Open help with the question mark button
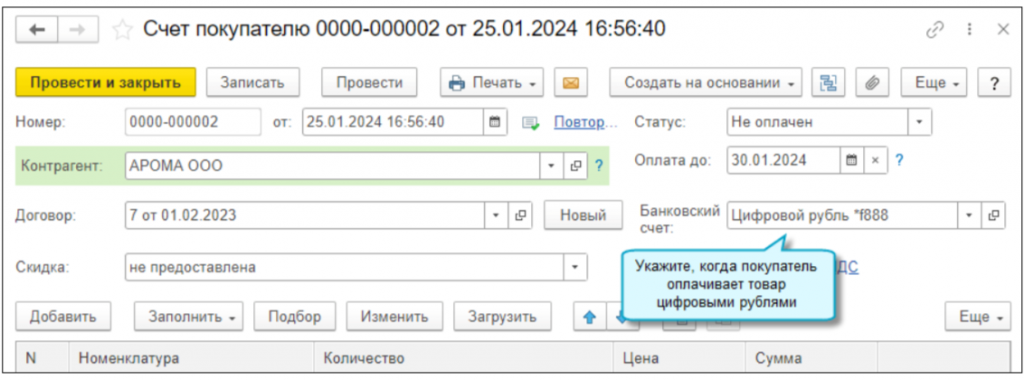This screenshot has width=1024, height=380. tap(995, 83)
